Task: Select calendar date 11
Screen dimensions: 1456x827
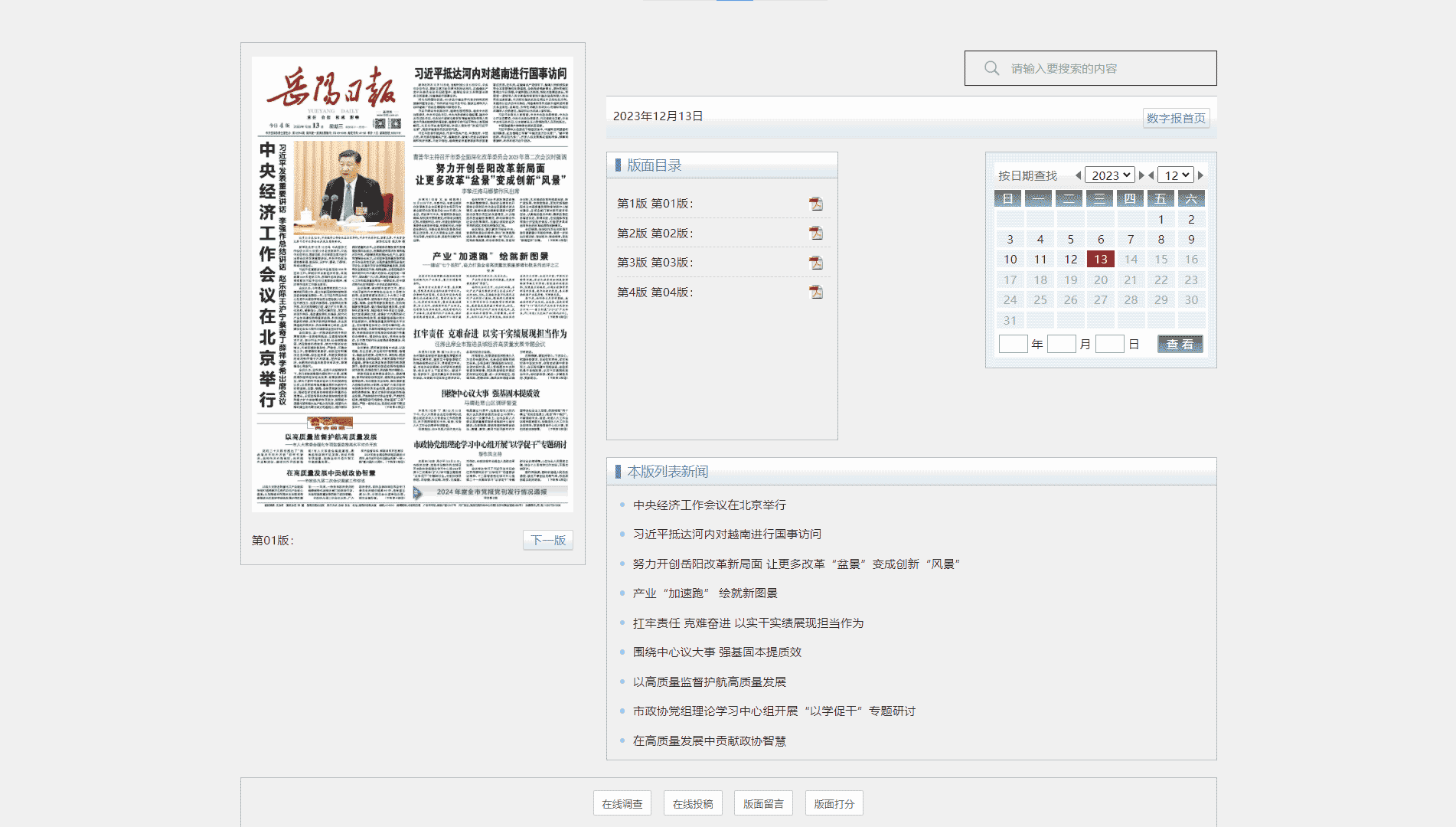Action: pyautogui.click(x=1040, y=260)
